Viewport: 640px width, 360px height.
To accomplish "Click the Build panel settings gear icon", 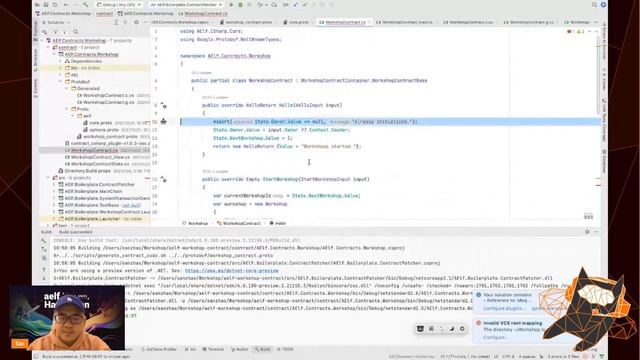I will (x=587, y=231).
